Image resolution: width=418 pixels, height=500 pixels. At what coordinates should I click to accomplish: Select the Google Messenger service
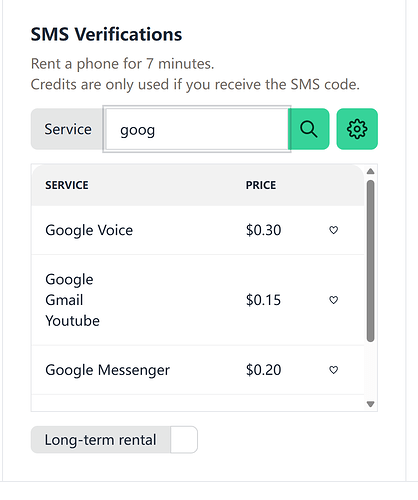click(198, 370)
